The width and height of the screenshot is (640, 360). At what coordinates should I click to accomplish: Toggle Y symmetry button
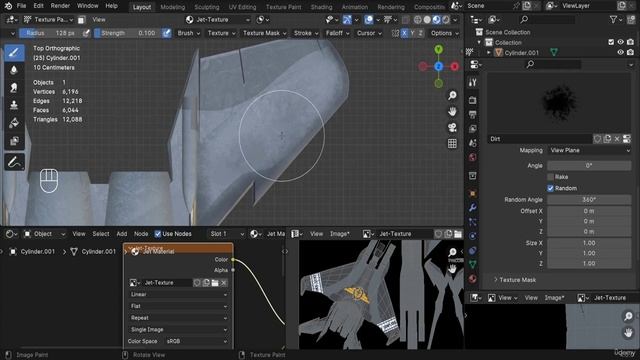pos(412,33)
